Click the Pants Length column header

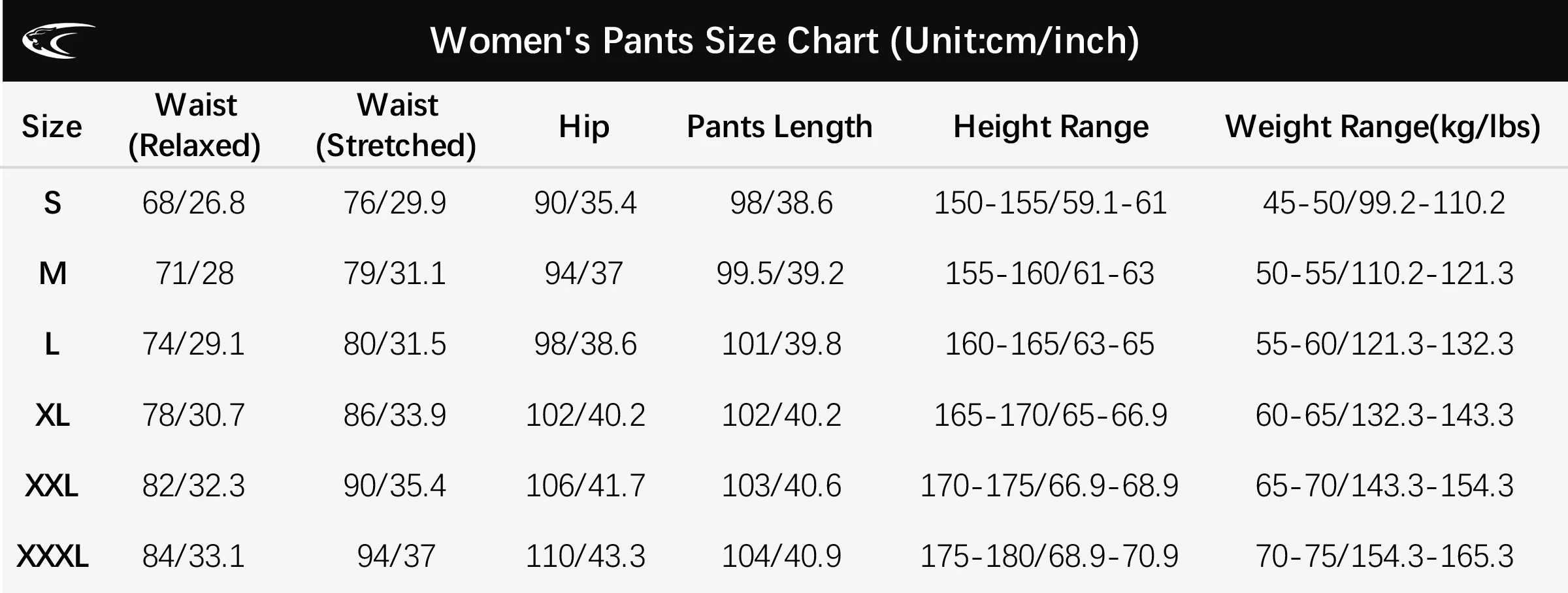(779, 126)
